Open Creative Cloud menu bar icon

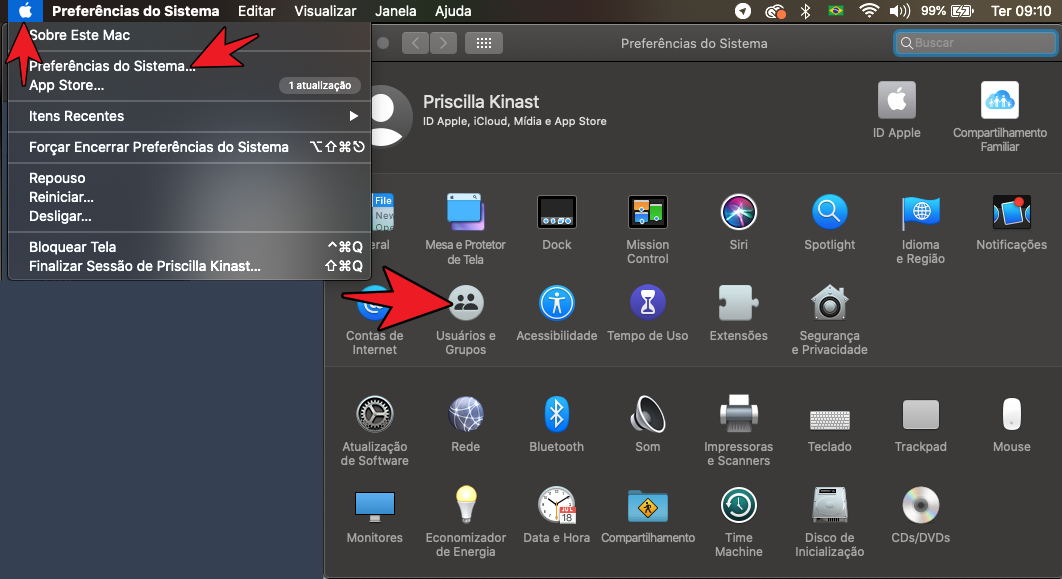pos(775,11)
